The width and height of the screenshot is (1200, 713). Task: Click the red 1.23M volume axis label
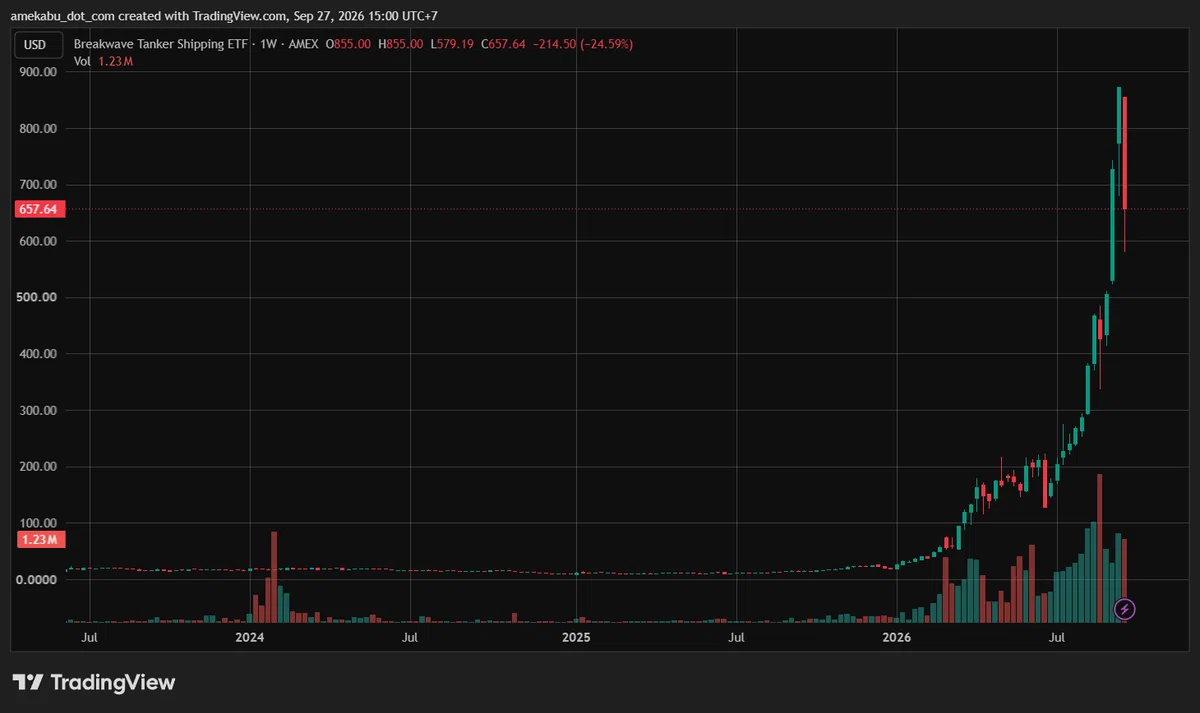38,540
